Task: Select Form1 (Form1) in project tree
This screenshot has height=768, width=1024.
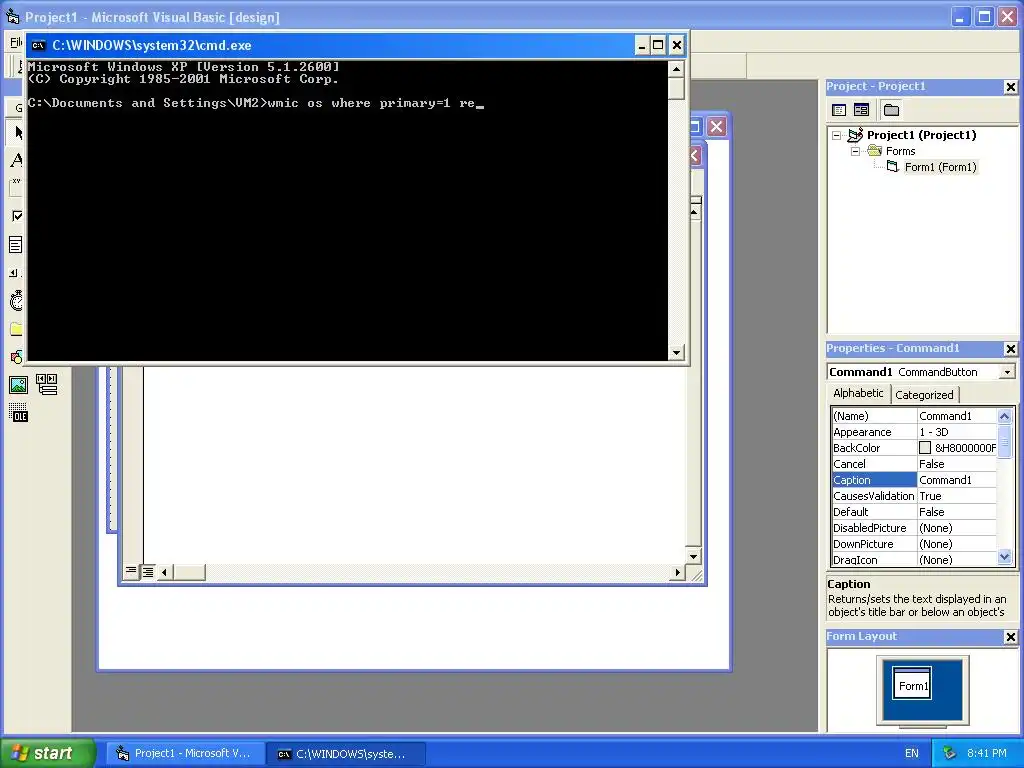Action: coord(940,167)
